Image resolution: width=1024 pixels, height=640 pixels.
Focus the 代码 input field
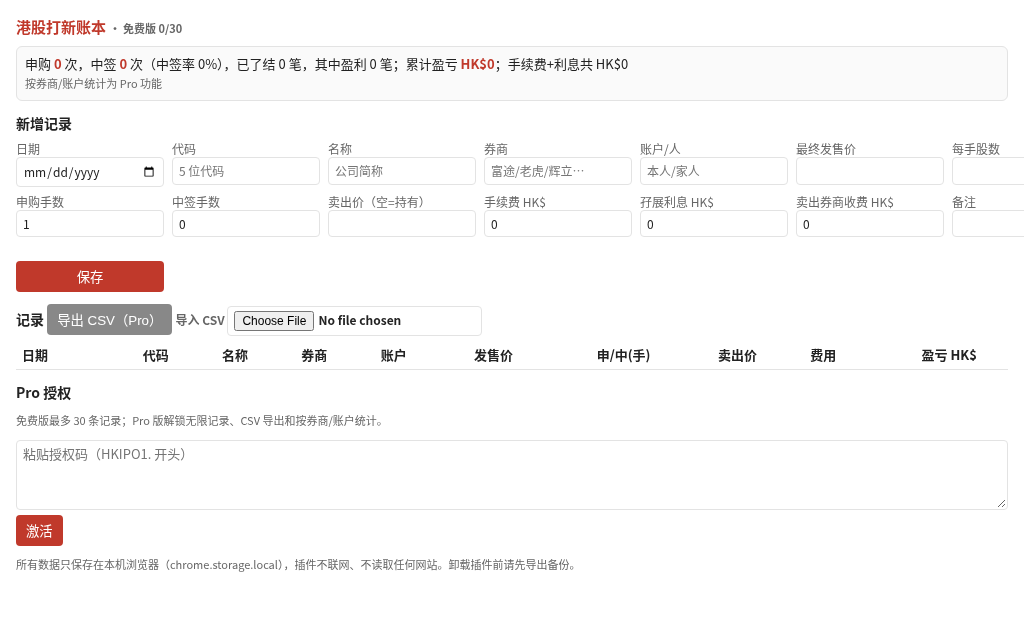point(246,171)
